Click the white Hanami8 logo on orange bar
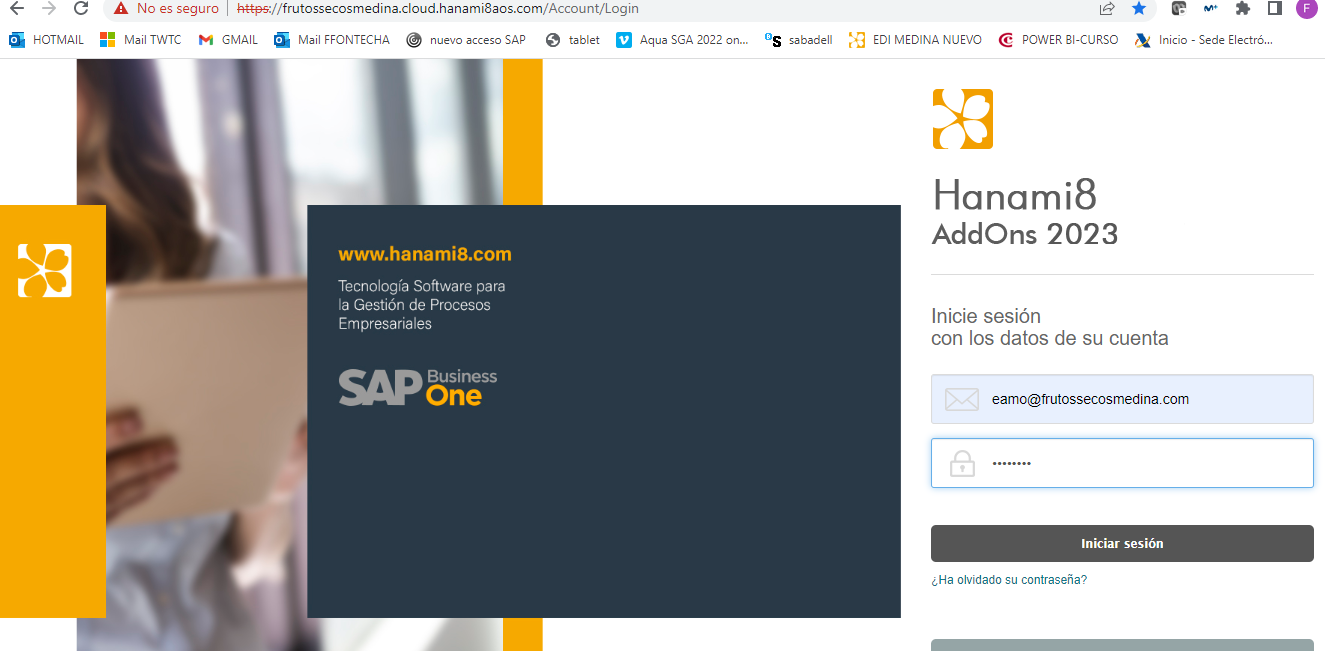Image resolution: width=1325 pixels, height=651 pixels. click(45, 271)
